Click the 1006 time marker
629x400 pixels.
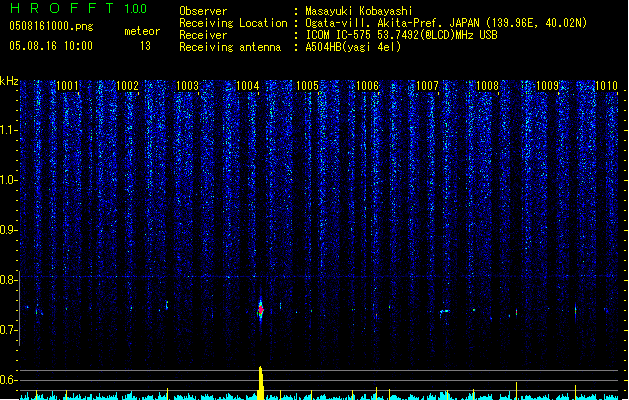368,86
